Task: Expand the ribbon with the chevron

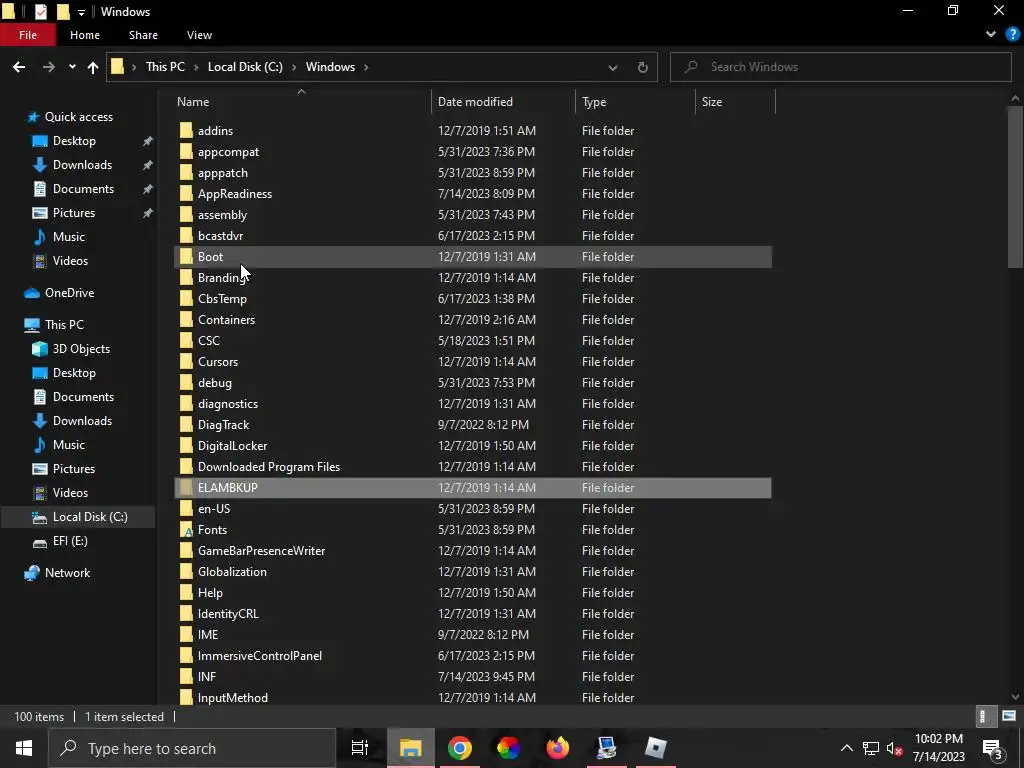Action: 991,34
